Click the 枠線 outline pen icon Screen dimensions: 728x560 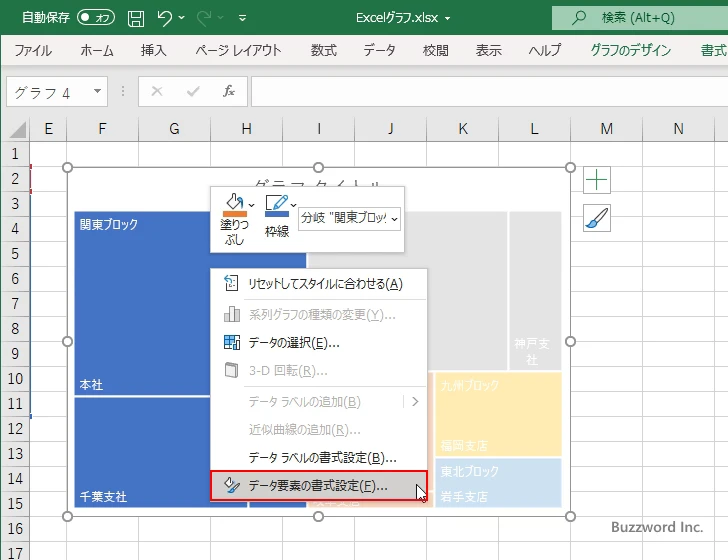(277, 205)
